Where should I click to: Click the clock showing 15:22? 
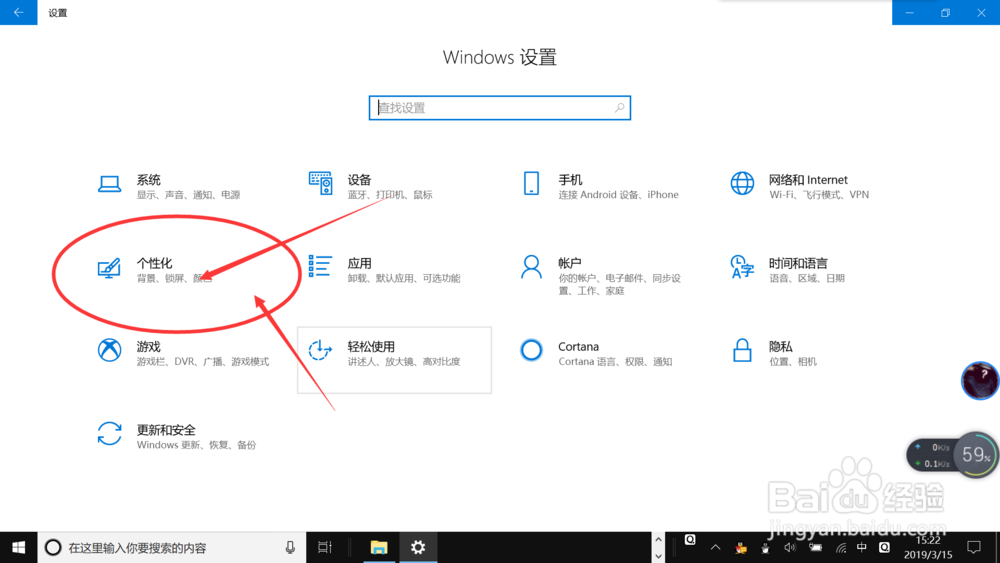click(x=928, y=540)
